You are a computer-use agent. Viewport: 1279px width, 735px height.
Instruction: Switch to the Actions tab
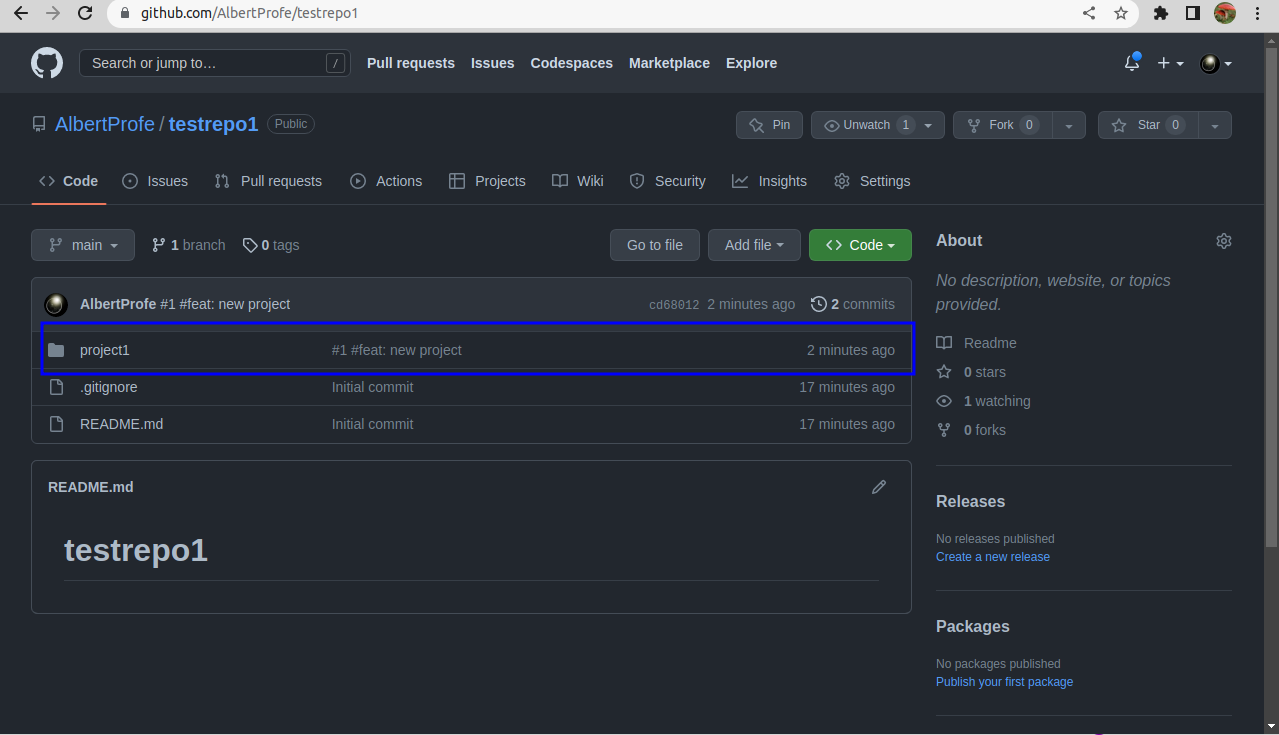click(386, 181)
